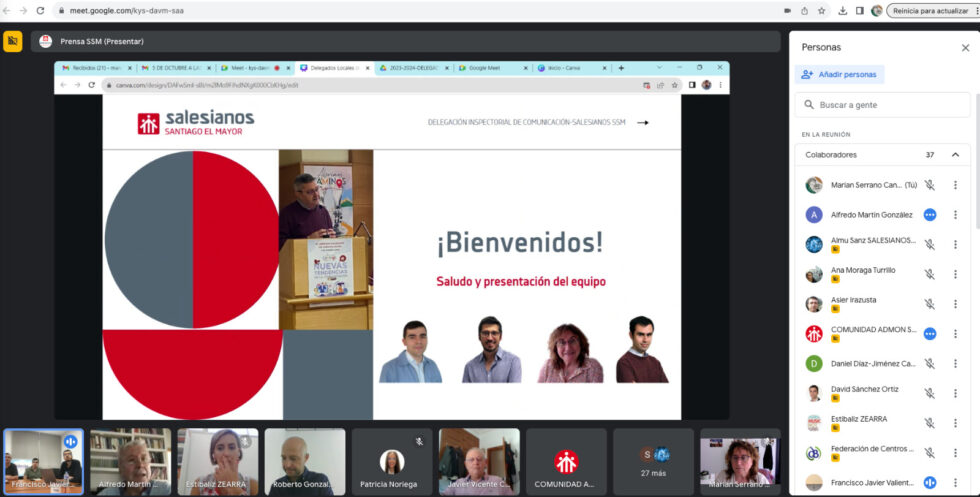Screen dimensions: 980x497
Task: Click mute icon for Daniel Díaz-Jiménez
Action: pyautogui.click(x=929, y=364)
